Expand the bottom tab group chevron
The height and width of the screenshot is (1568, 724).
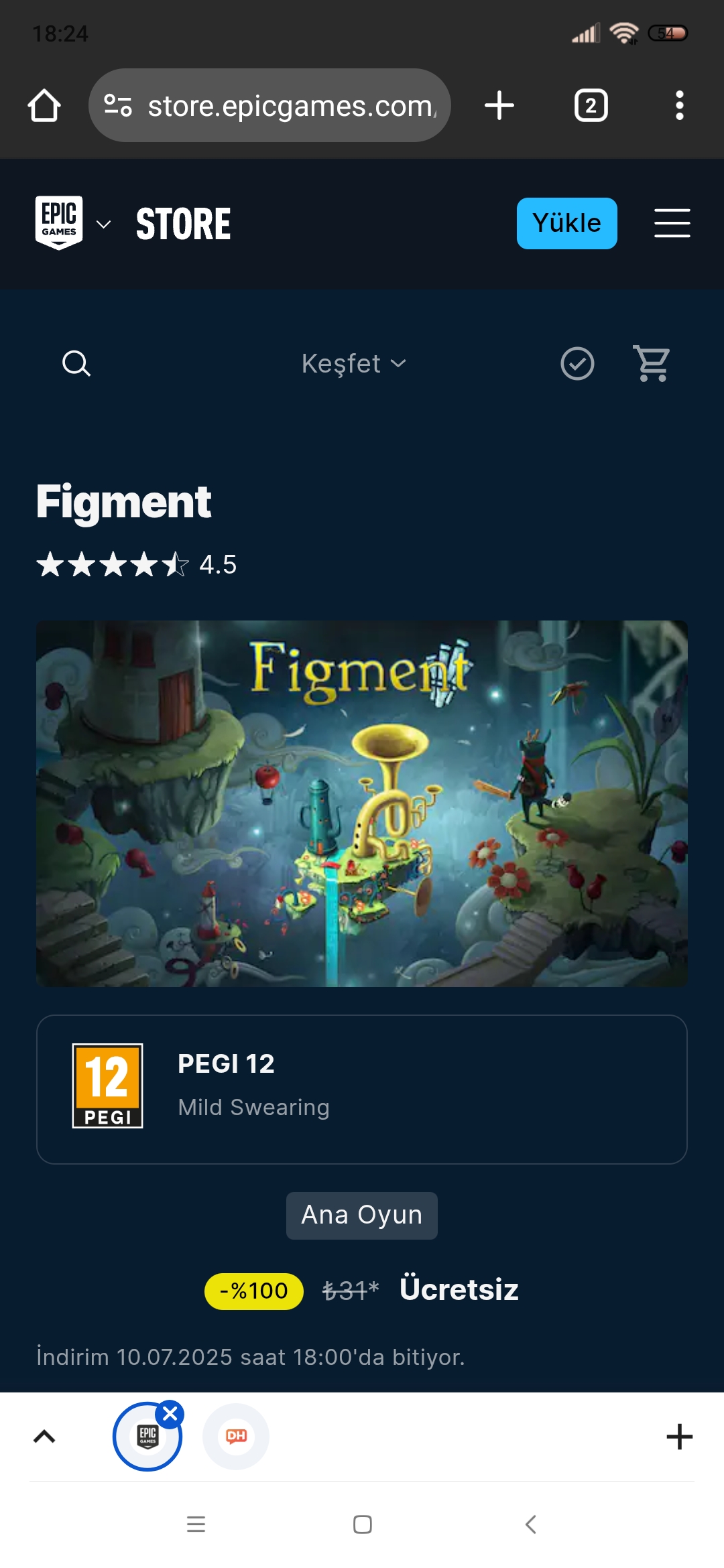44,1437
